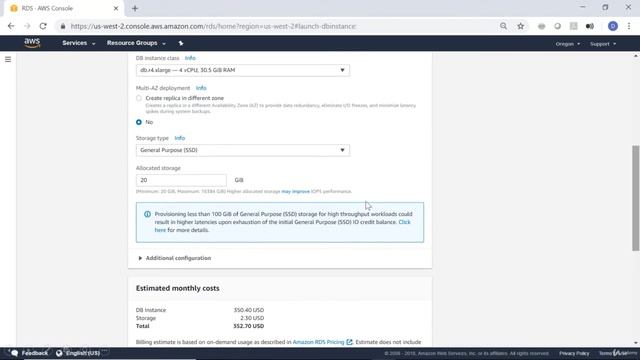Click the Feedback chat bubble icon
Screen dimensions: 640x360
(x=14, y=353)
